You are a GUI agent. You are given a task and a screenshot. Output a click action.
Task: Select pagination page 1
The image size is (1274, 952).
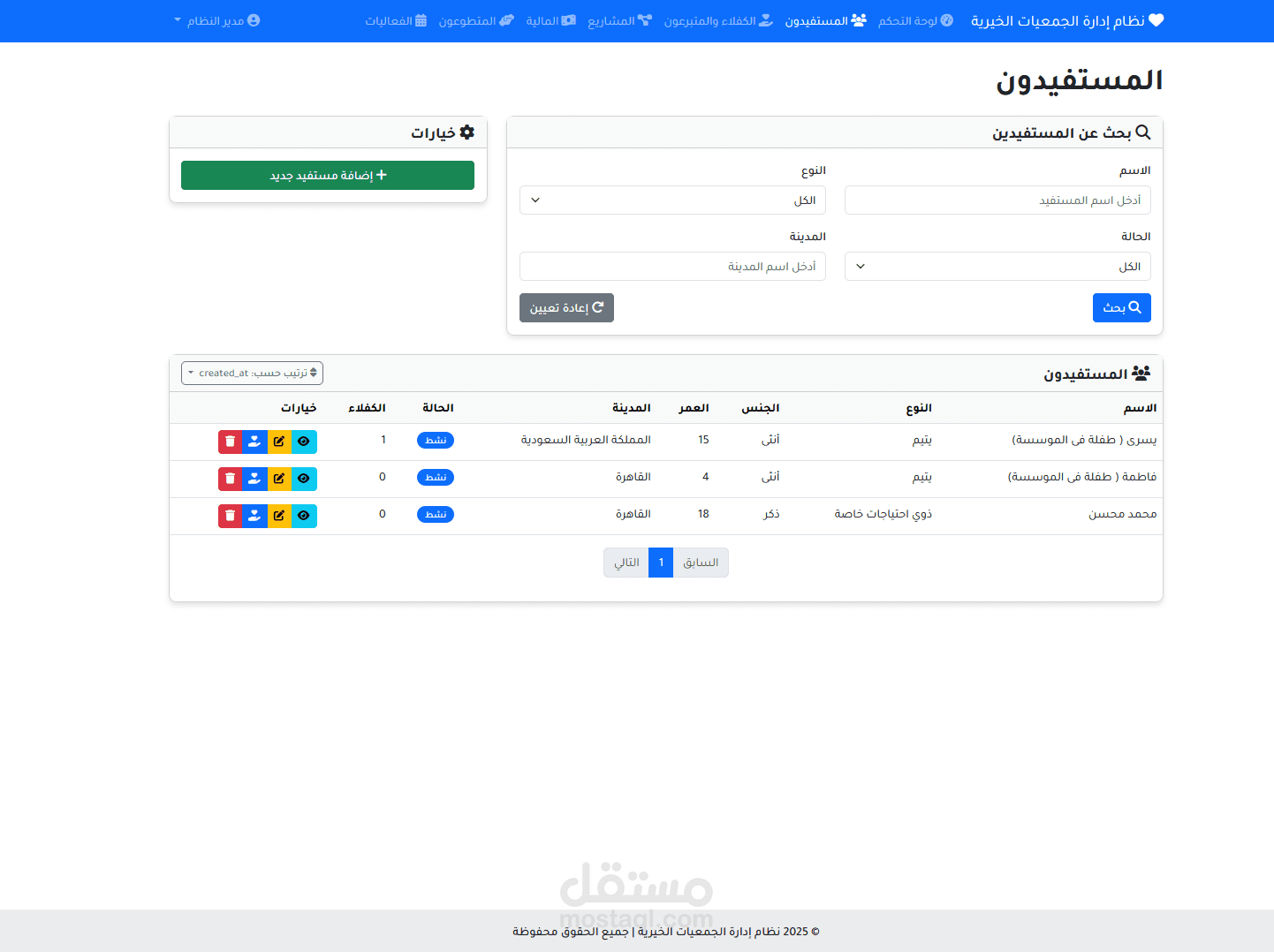[x=661, y=563]
